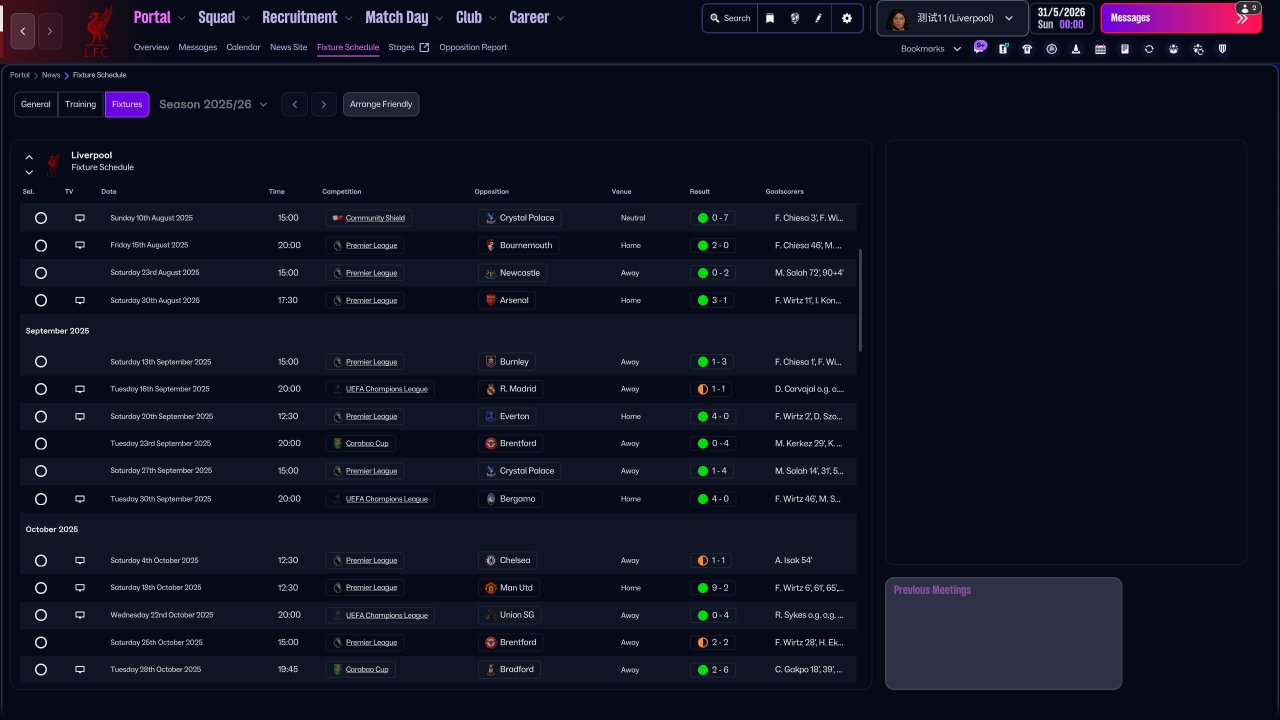Viewport: 1280px width, 720px height.
Task: Select the Chelsea fixture radio button
Action: click(41, 561)
